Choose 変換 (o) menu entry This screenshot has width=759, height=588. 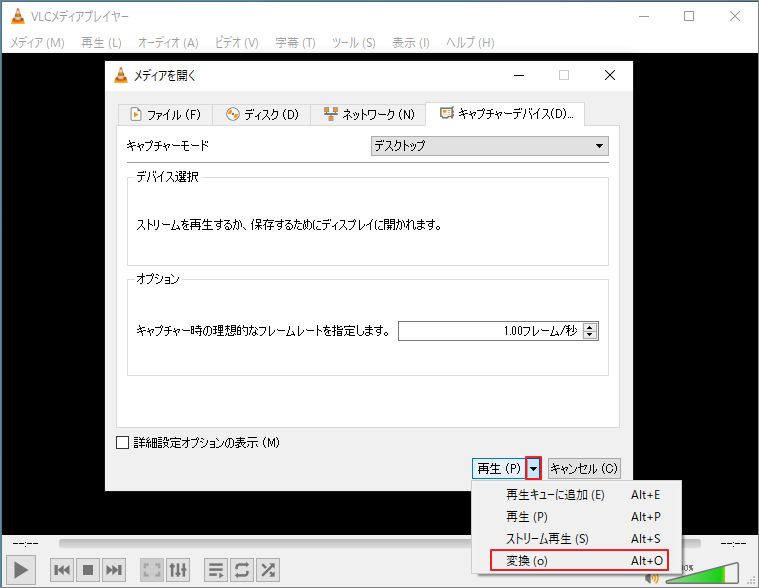pos(579,561)
